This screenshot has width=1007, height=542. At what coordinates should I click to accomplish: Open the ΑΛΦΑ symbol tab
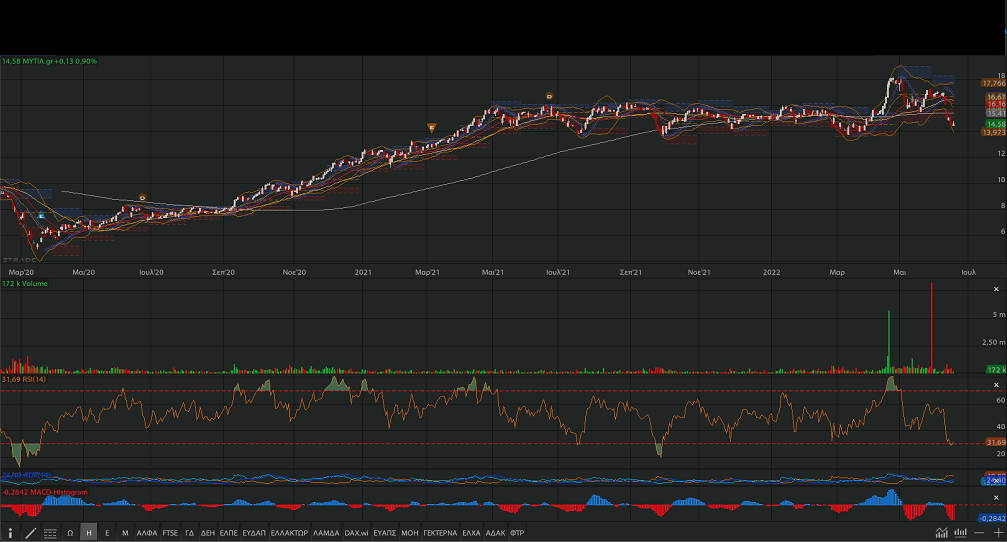point(147,533)
